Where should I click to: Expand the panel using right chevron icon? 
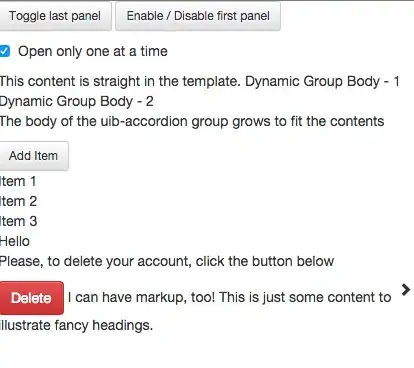coord(405,290)
